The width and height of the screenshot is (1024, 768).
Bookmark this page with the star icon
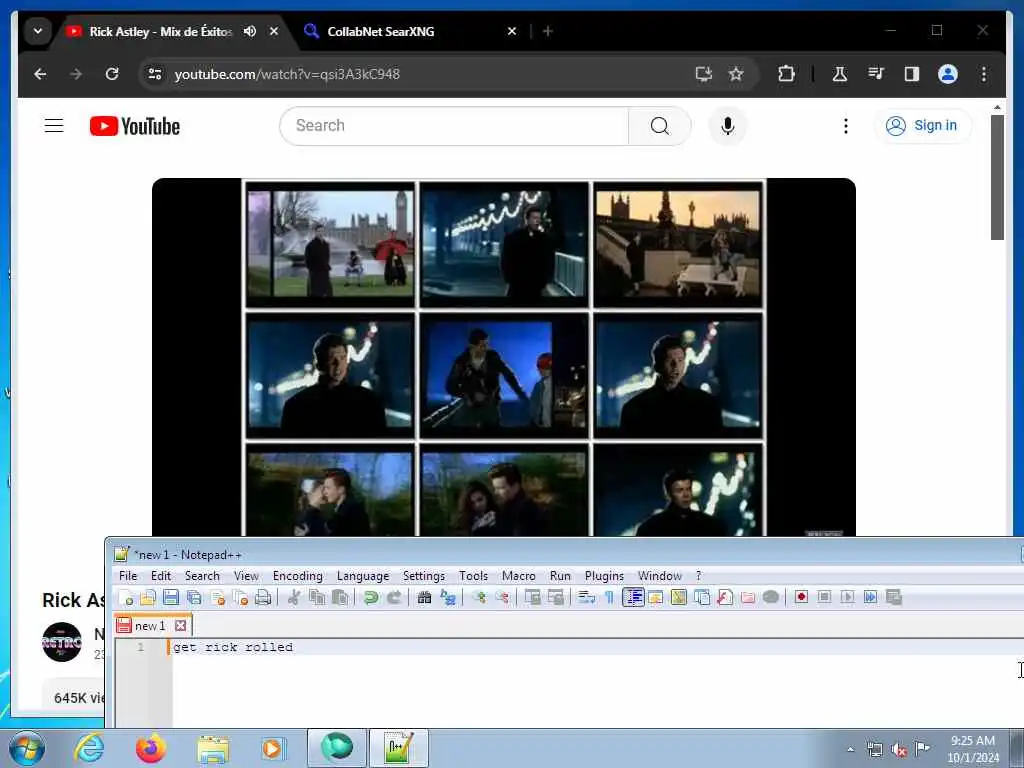click(736, 74)
